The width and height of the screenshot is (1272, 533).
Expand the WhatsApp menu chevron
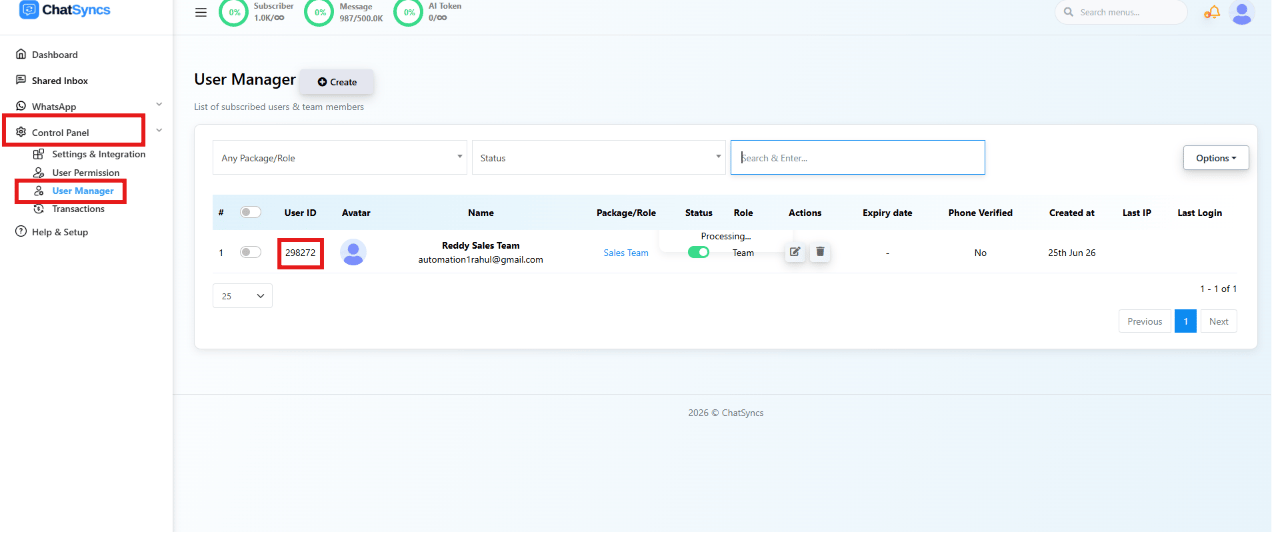(x=159, y=104)
